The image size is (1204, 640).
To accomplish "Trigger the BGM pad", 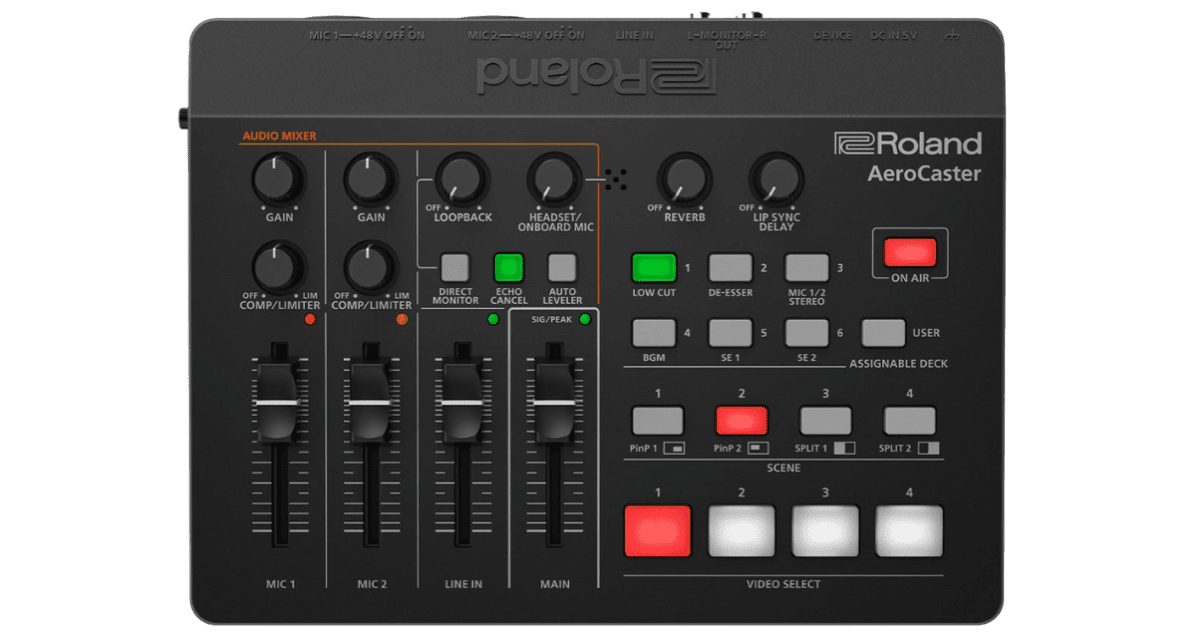I will (x=655, y=331).
